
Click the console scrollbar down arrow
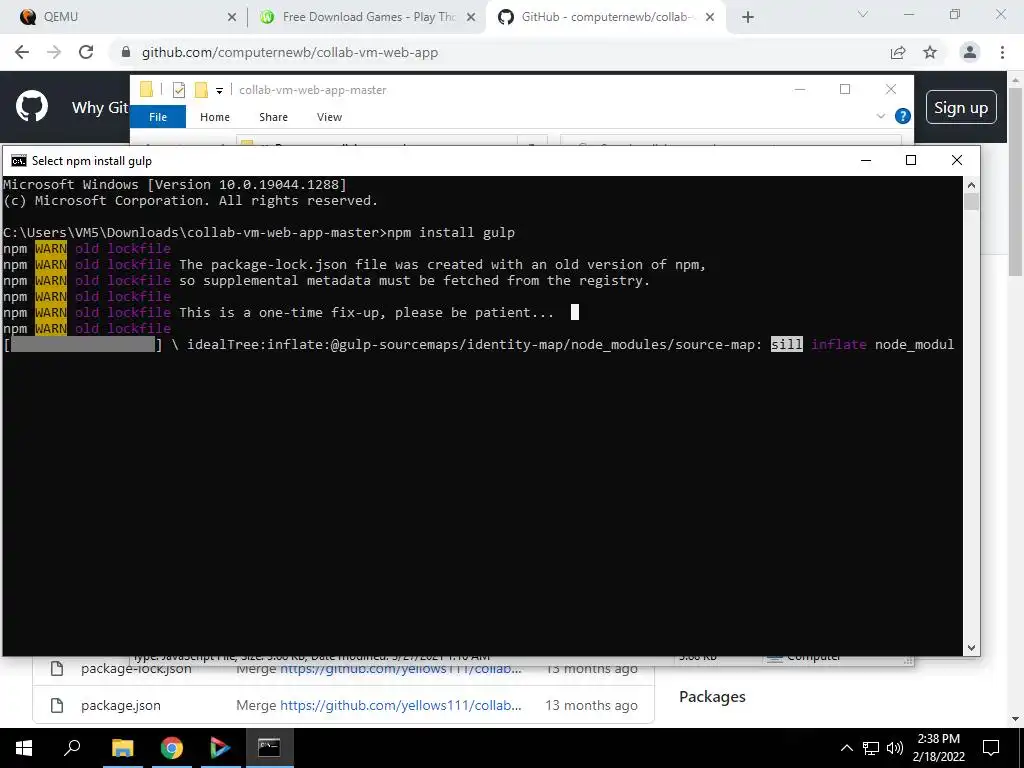point(971,648)
